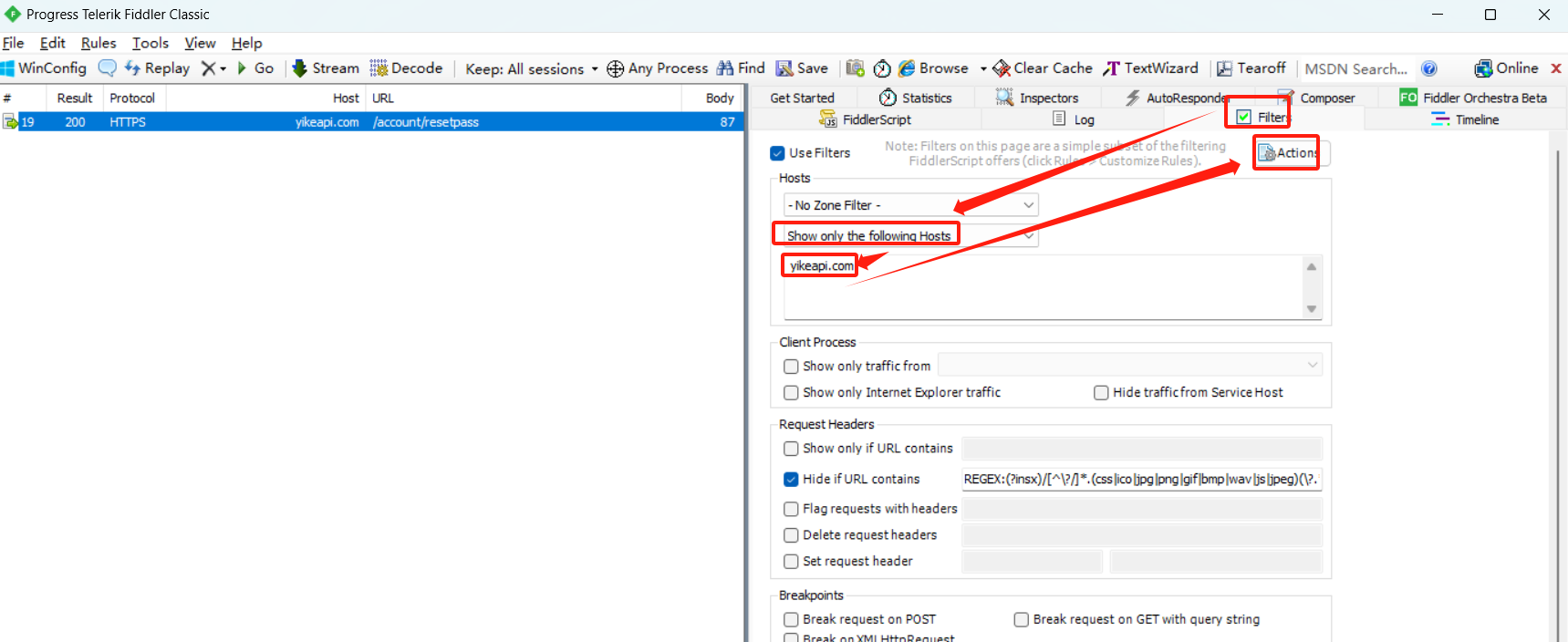Toggle Stream mode
This screenshot has height=642, width=1568.
pyautogui.click(x=326, y=68)
